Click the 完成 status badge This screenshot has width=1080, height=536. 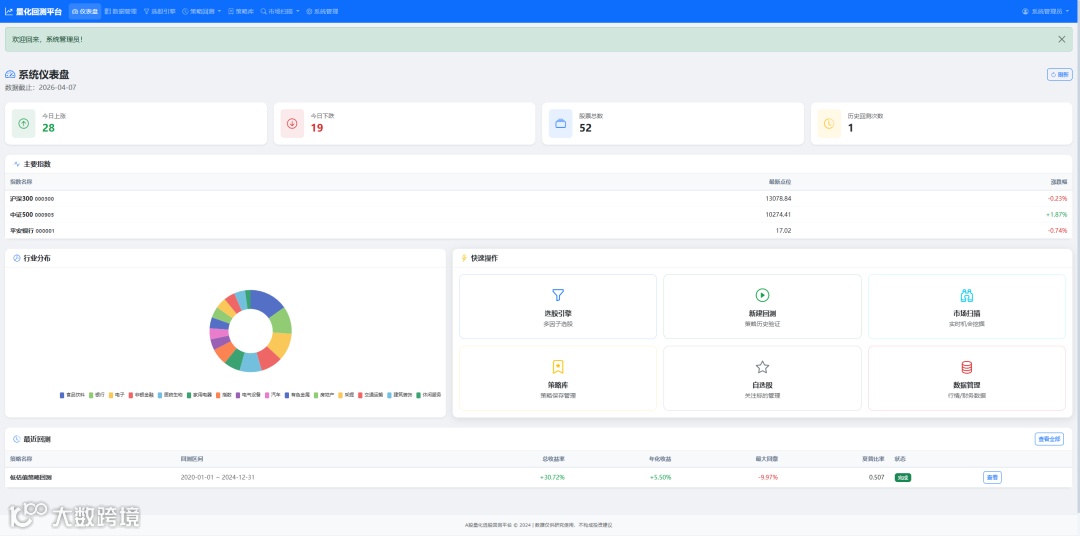click(x=902, y=477)
